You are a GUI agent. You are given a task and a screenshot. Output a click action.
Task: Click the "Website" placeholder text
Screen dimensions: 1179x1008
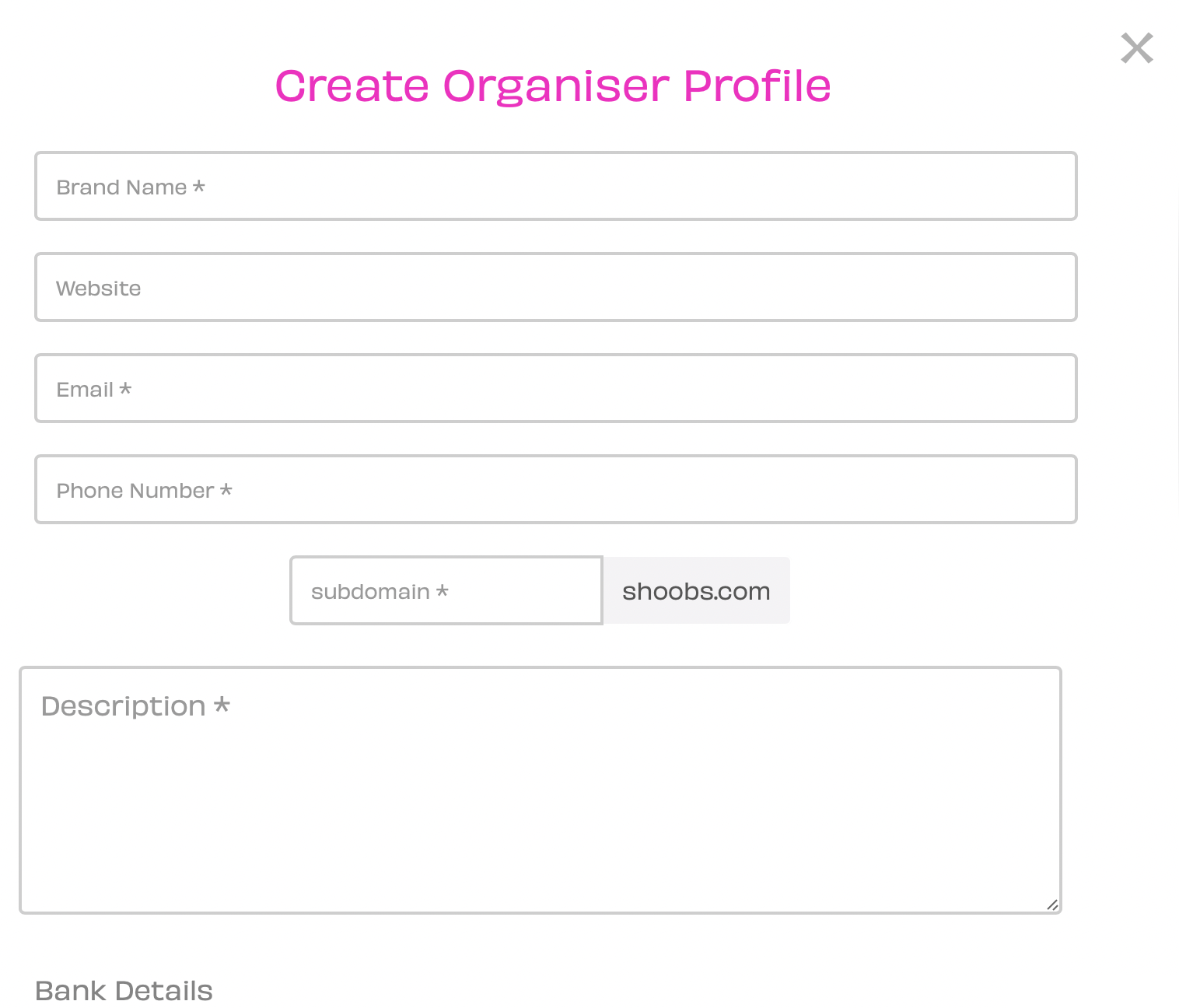pos(99,289)
